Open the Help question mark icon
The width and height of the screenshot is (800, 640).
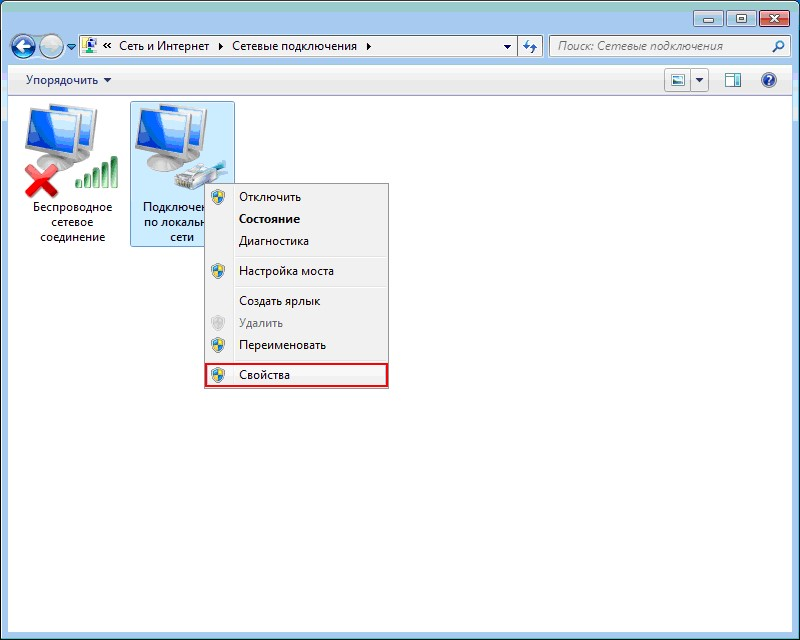(769, 80)
